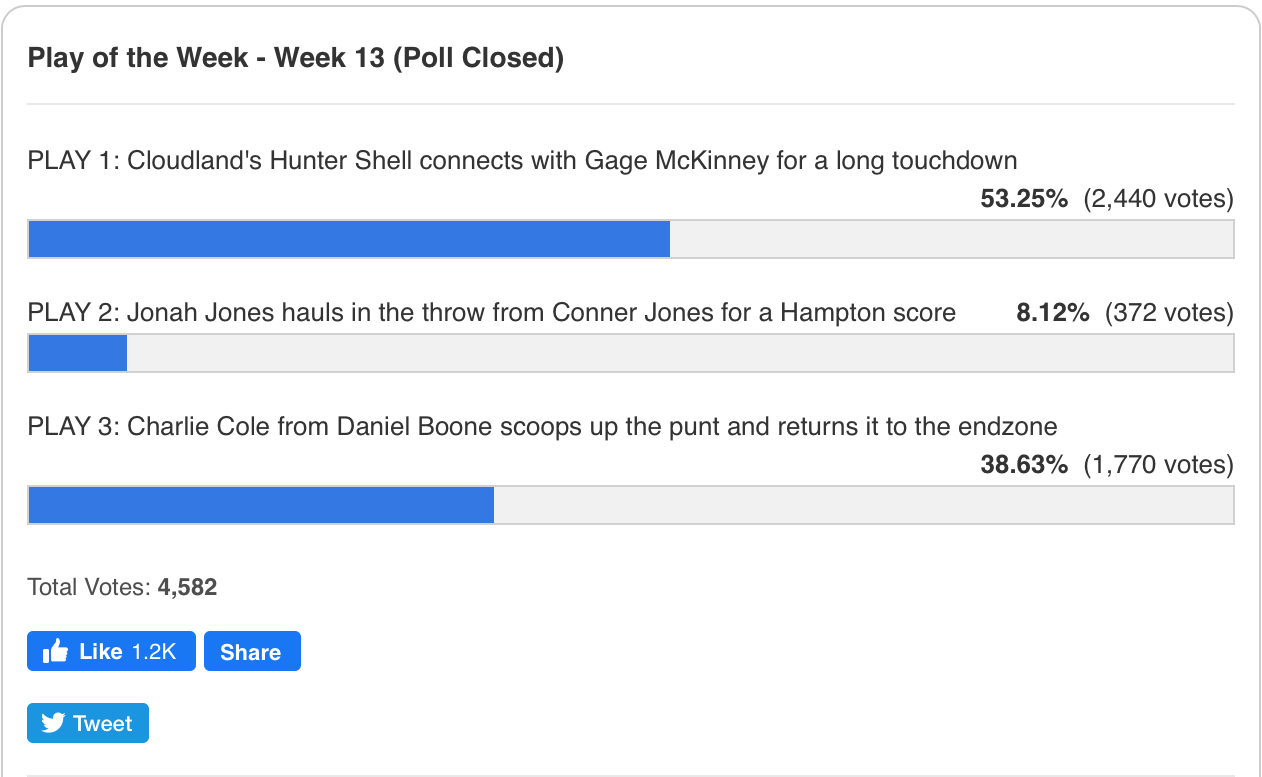1262x777 pixels.
Task: Click the gray remainder of Play 3 bar
Action: (x=863, y=505)
